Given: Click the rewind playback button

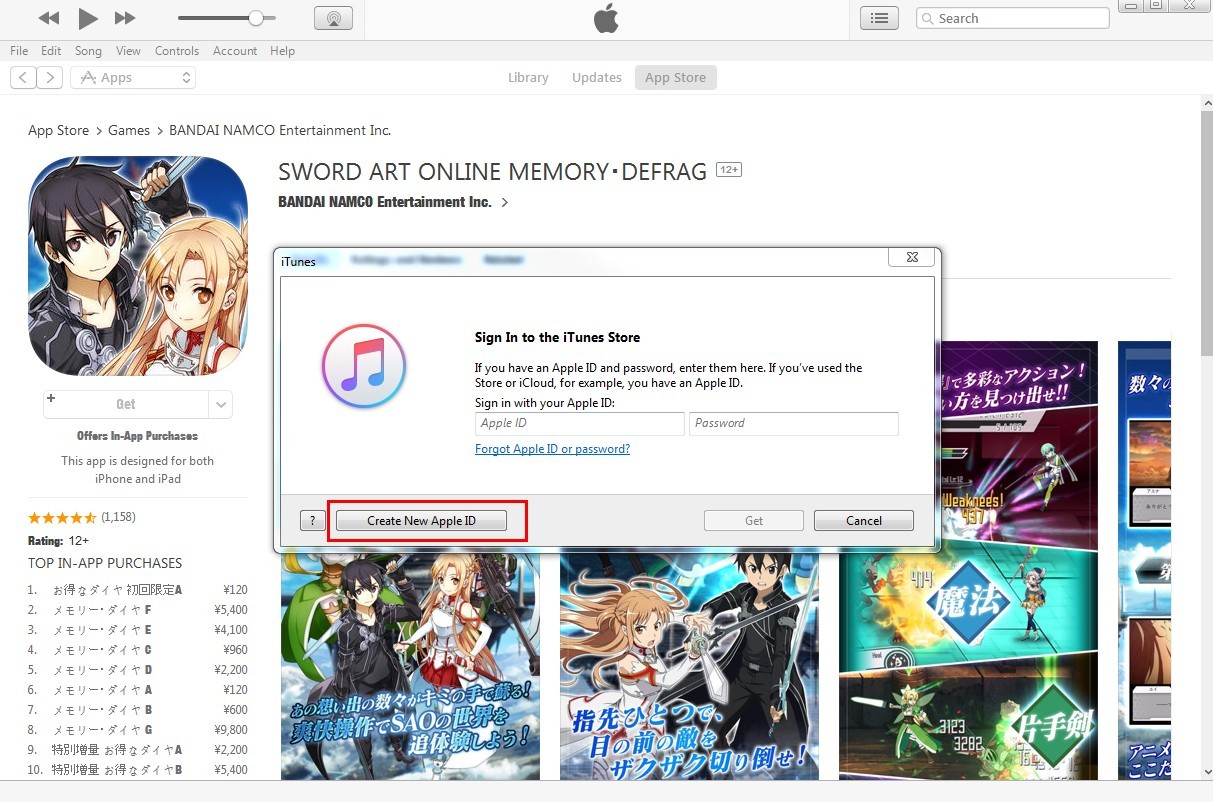Looking at the screenshot, I should (x=48, y=18).
